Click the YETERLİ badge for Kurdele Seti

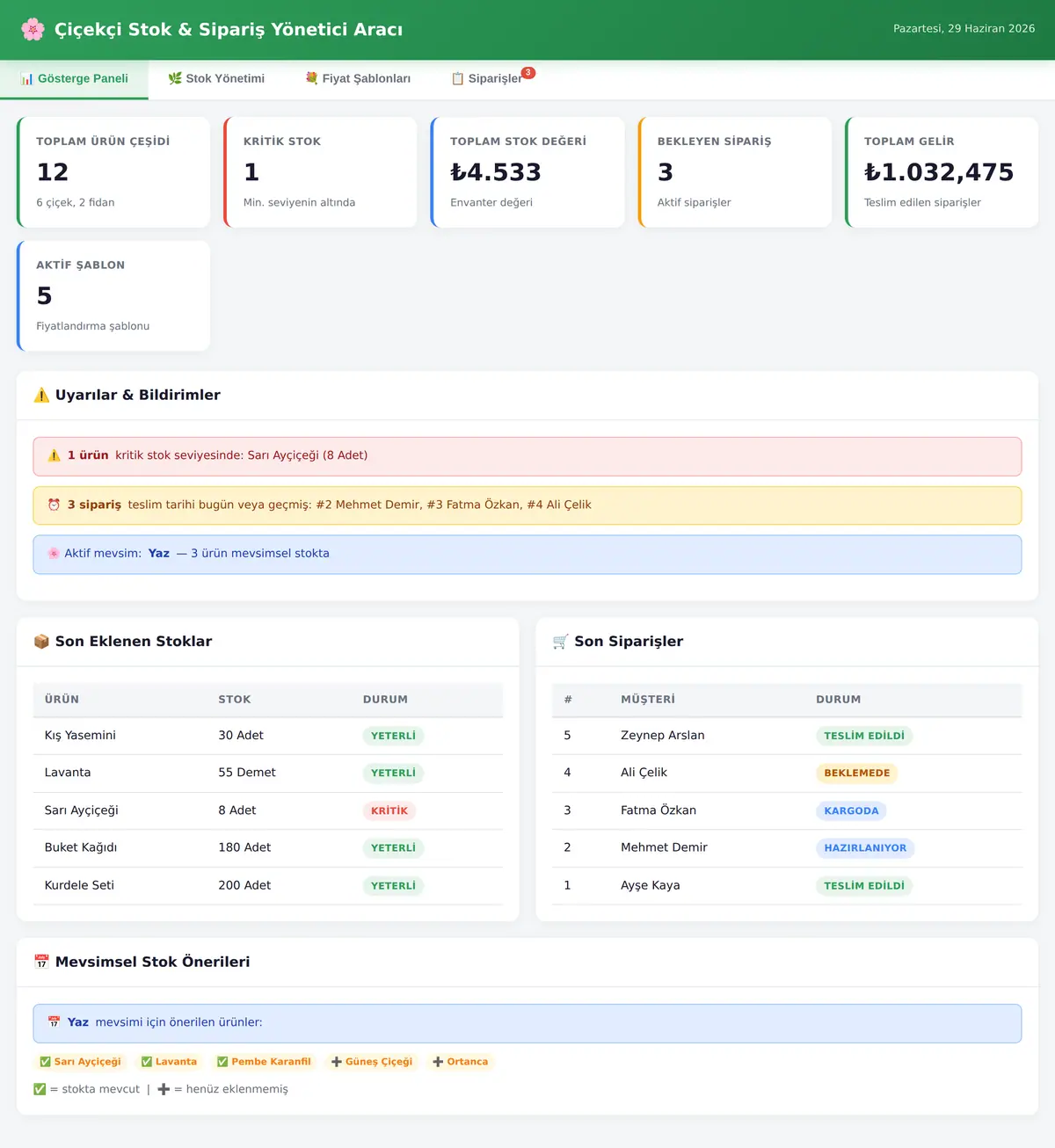coord(393,886)
